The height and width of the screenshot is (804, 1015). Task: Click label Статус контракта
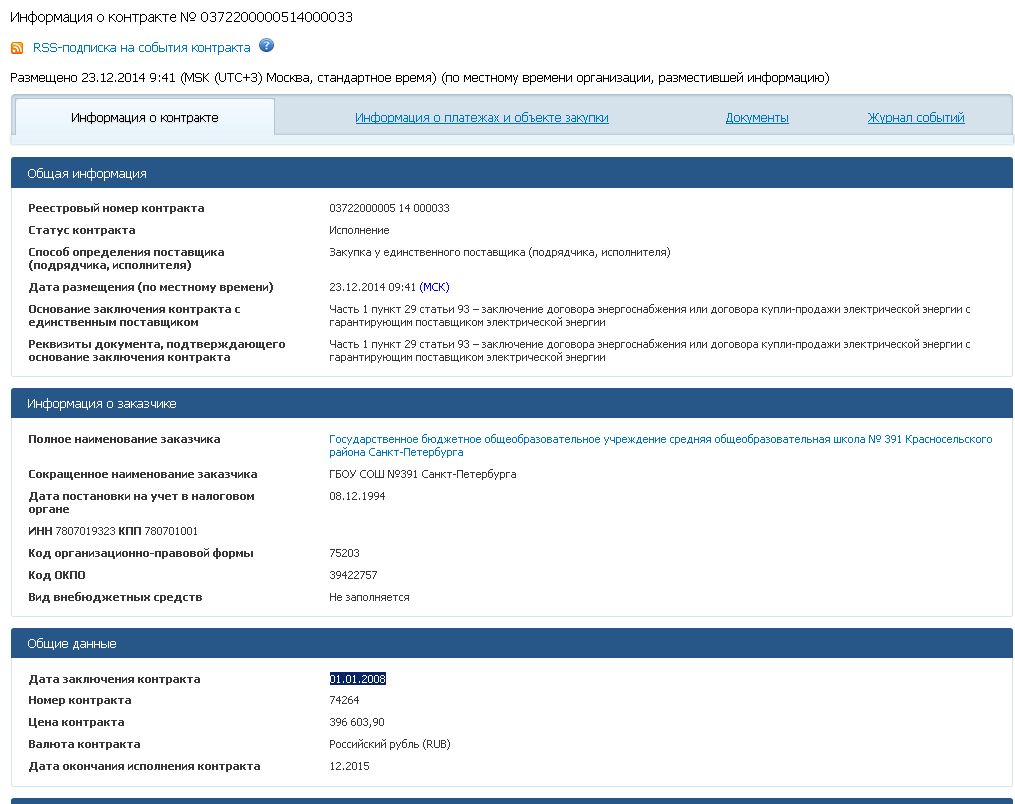82,230
